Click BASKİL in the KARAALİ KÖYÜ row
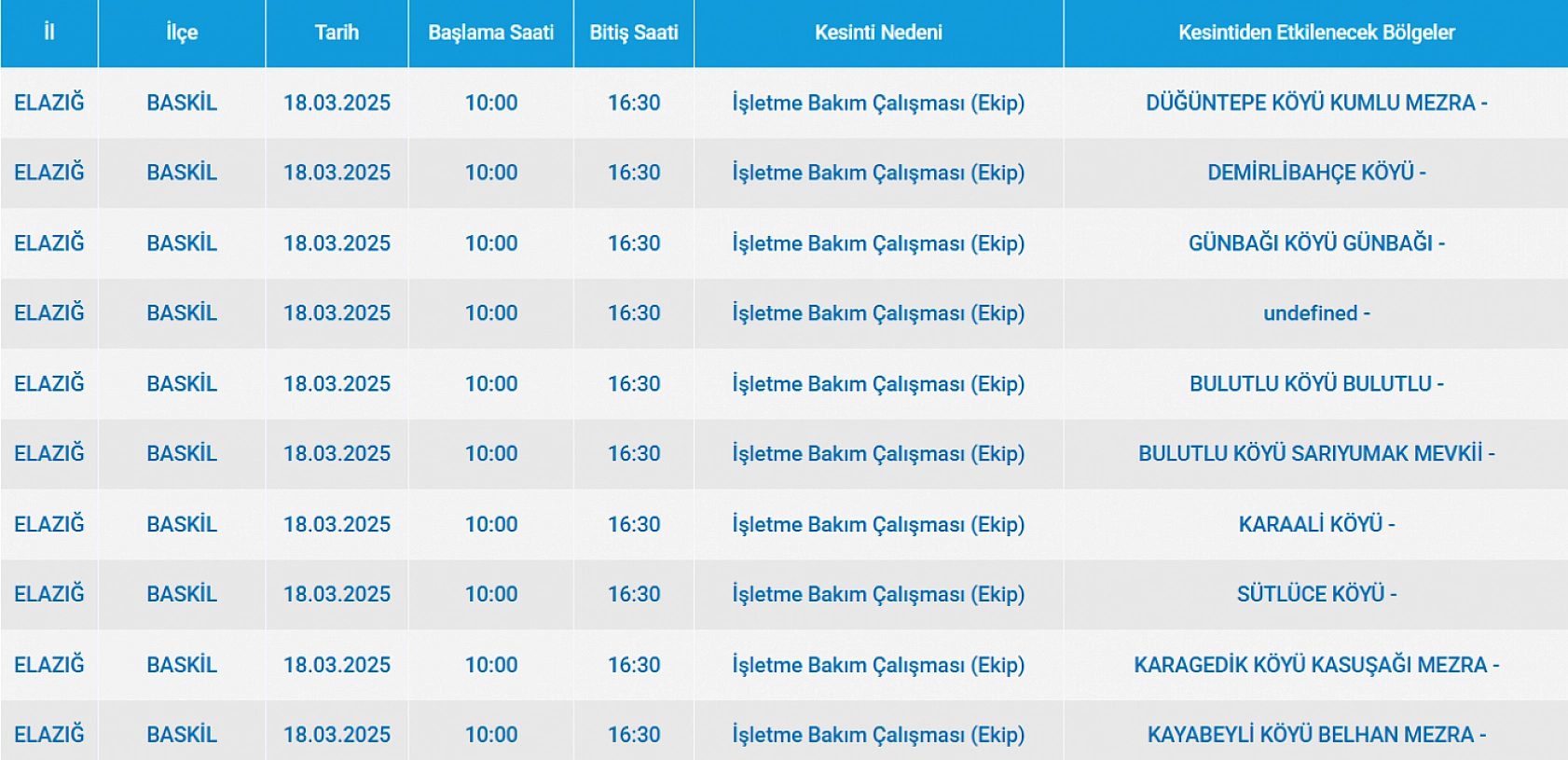The height and width of the screenshot is (760, 1568). pos(182,524)
